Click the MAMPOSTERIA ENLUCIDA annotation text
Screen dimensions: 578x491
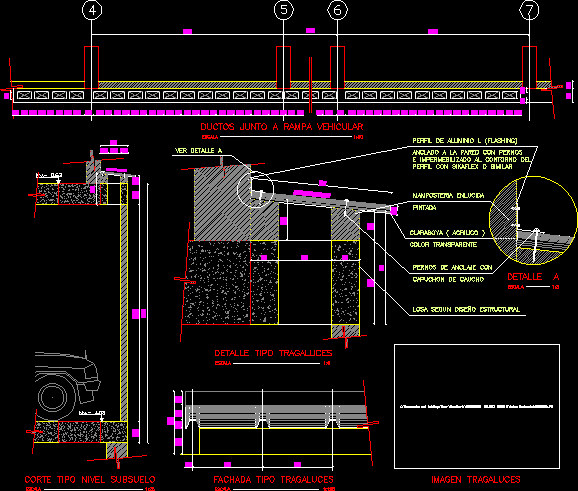tap(448, 196)
